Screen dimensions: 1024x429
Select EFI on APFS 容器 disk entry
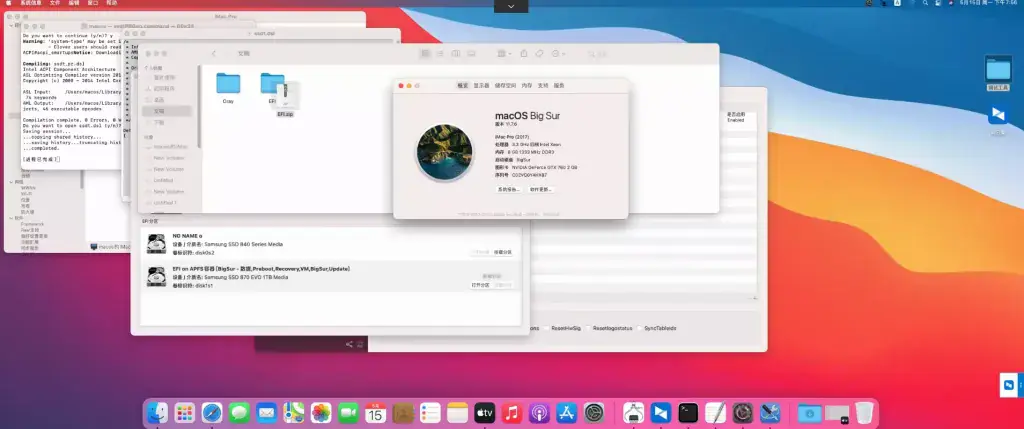pos(330,277)
